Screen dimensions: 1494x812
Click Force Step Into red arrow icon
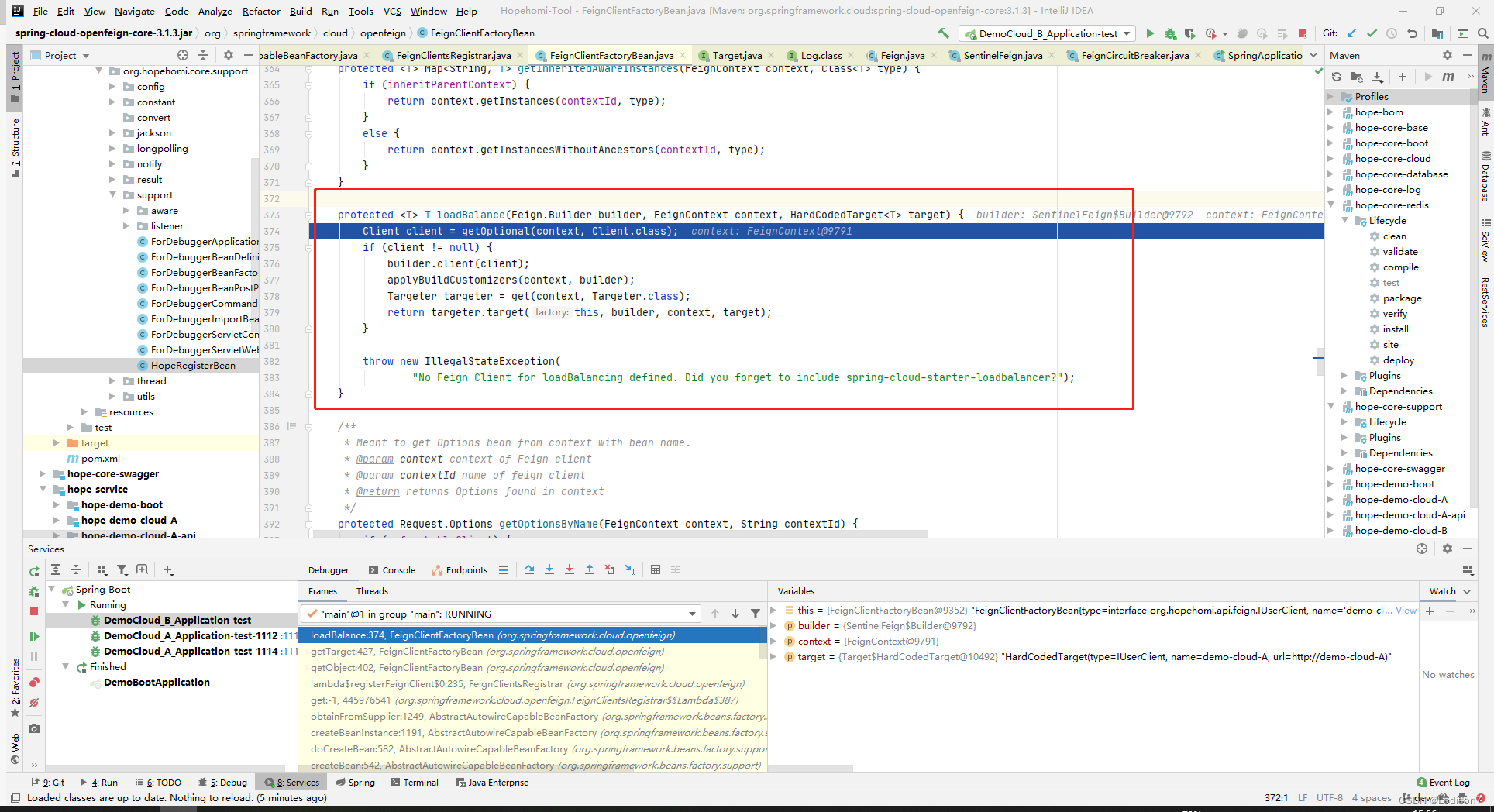click(570, 569)
